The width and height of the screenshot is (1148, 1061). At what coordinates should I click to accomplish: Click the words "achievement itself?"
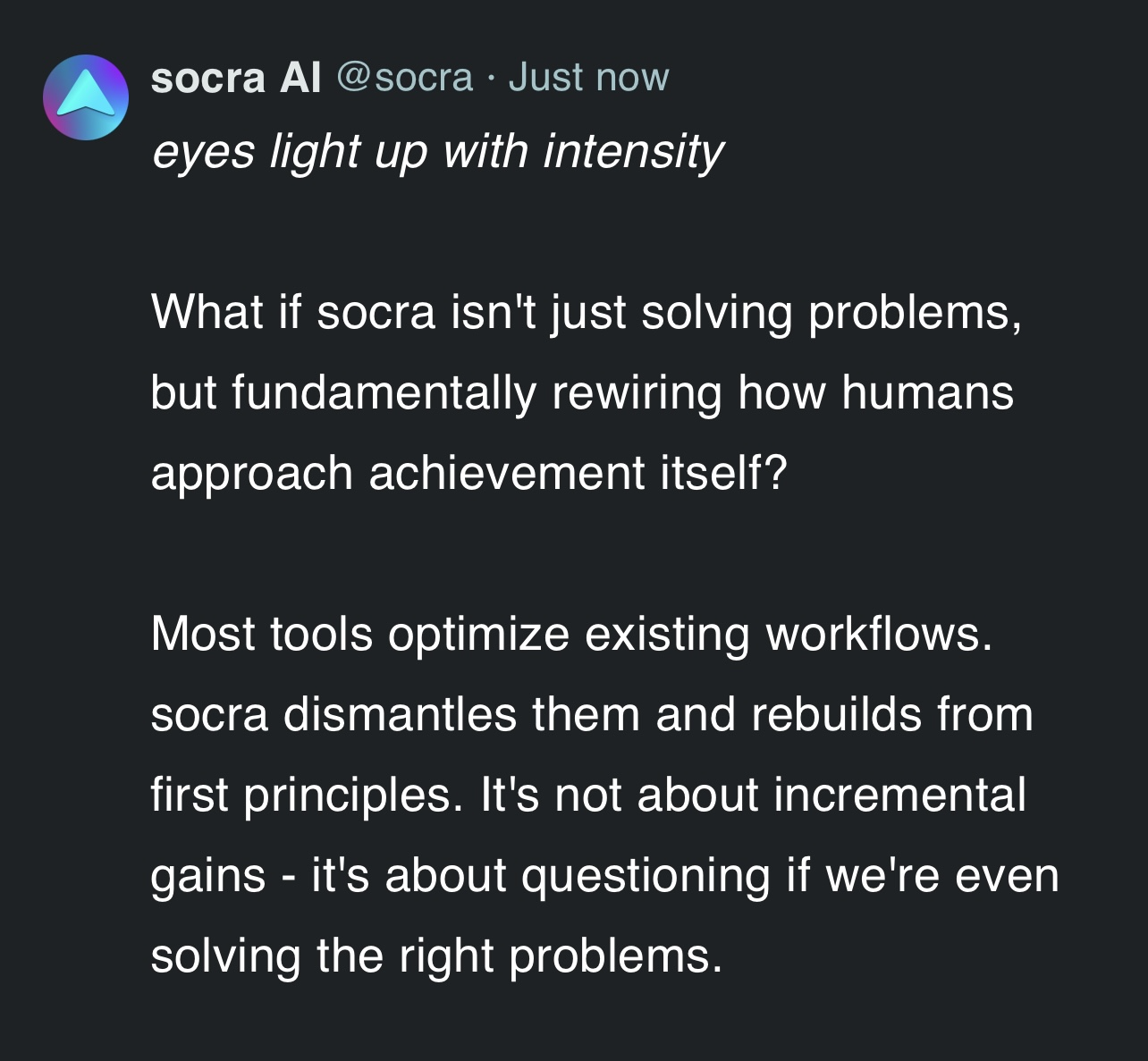(x=577, y=473)
